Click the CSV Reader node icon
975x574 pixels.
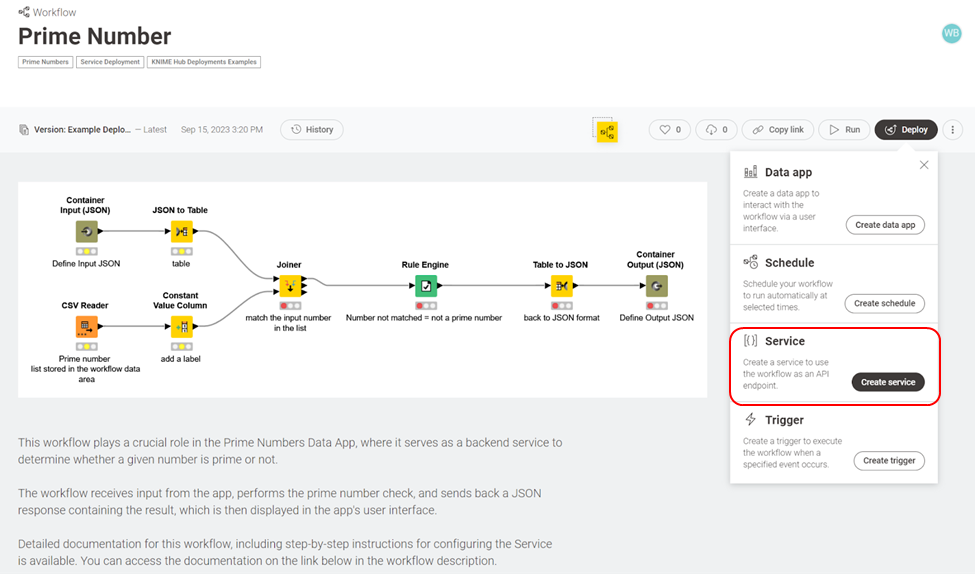click(86, 326)
